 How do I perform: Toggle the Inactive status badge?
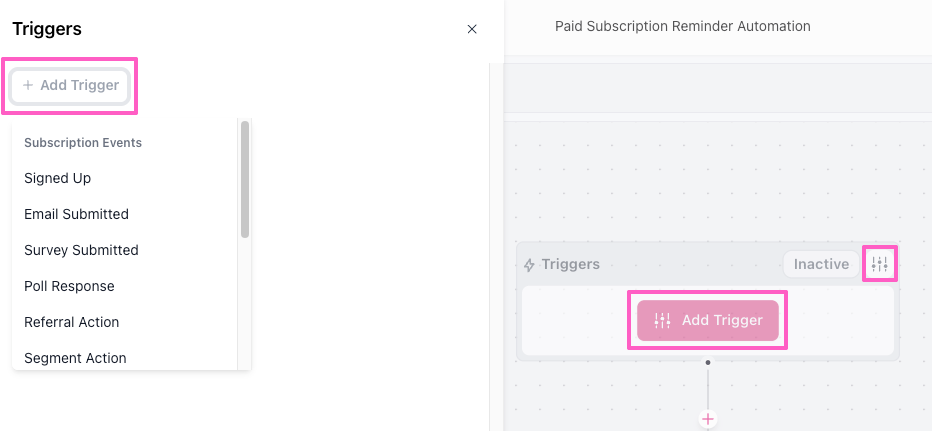tap(821, 265)
